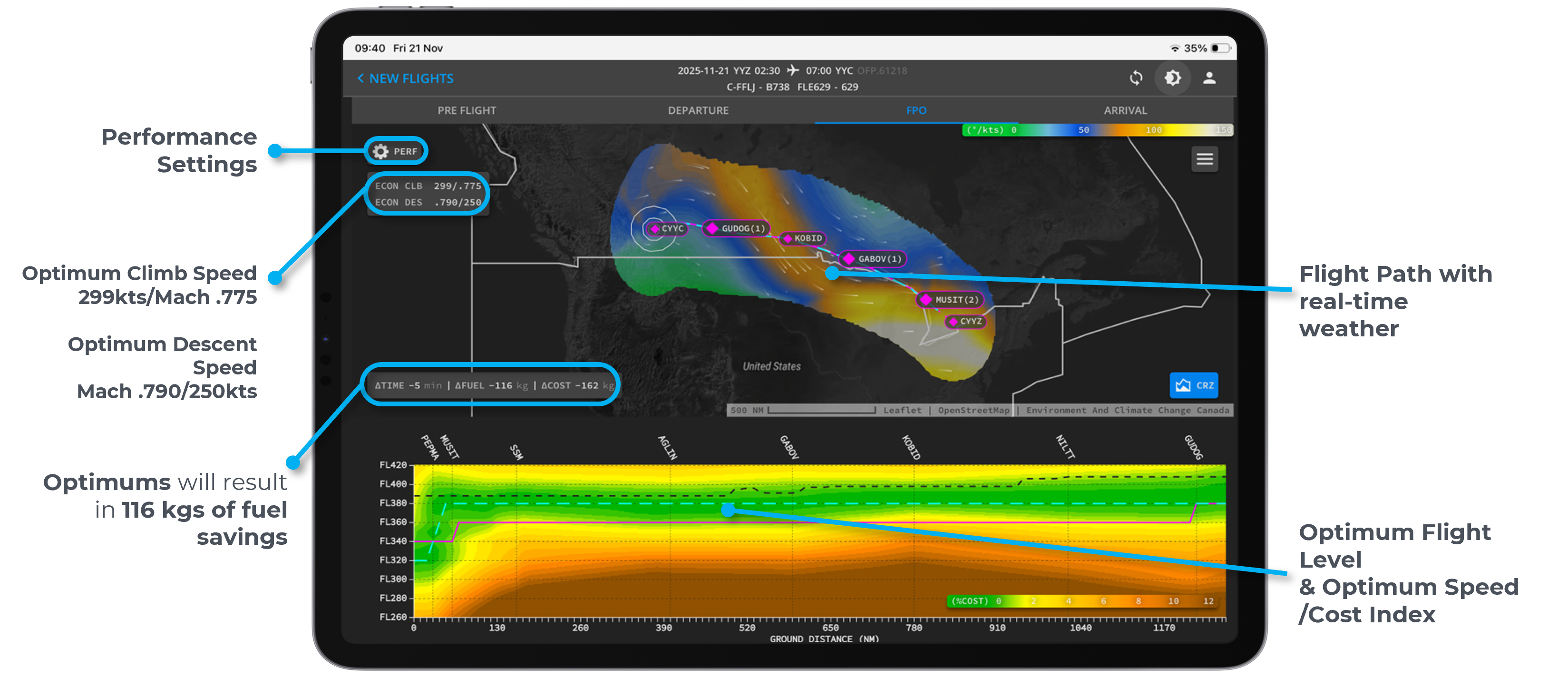1568x678 pixels.
Task: Click the PEPMA label on profile chart
Action: (430, 447)
